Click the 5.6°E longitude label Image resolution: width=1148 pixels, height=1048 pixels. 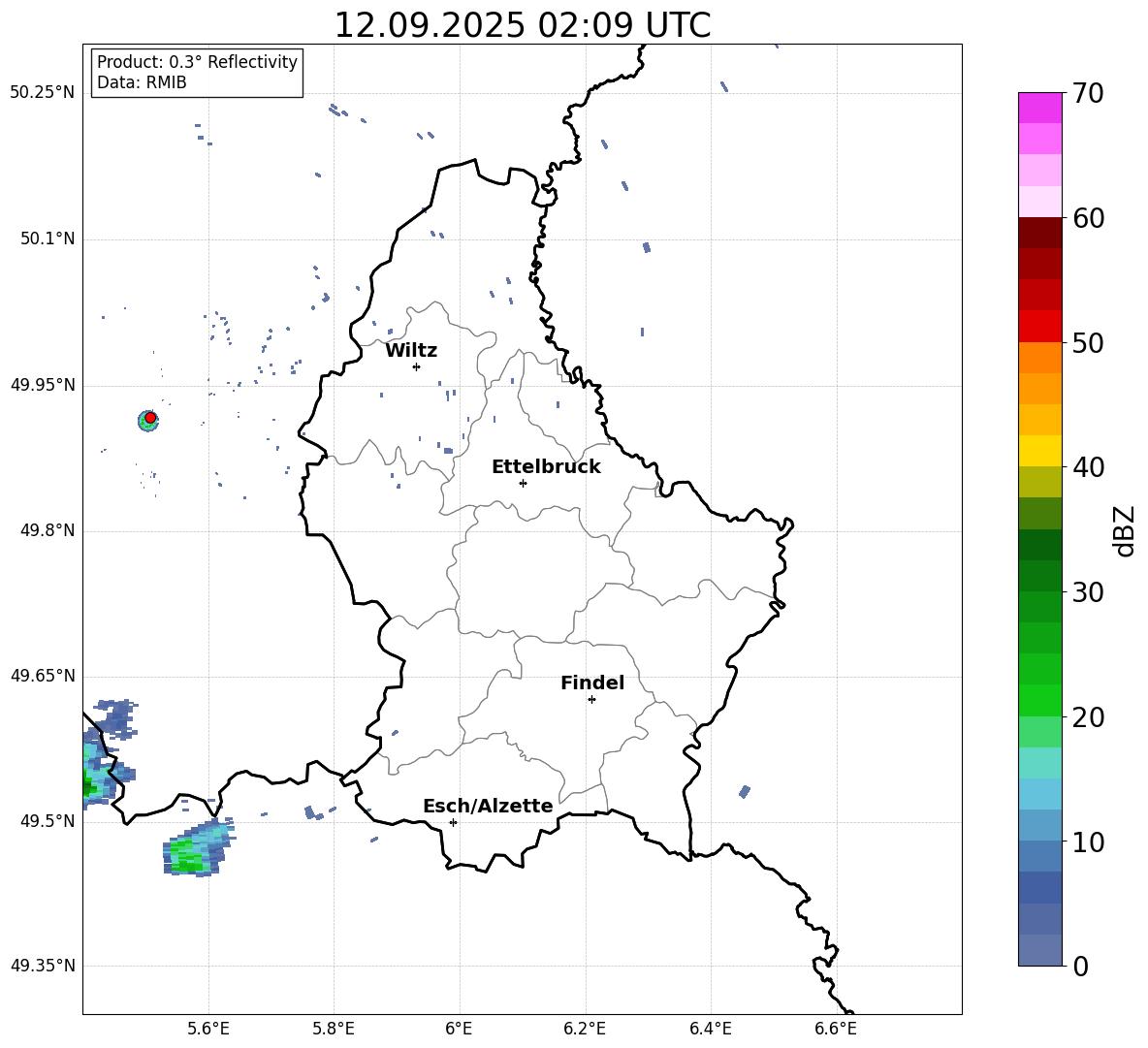click(x=208, y=1029)
